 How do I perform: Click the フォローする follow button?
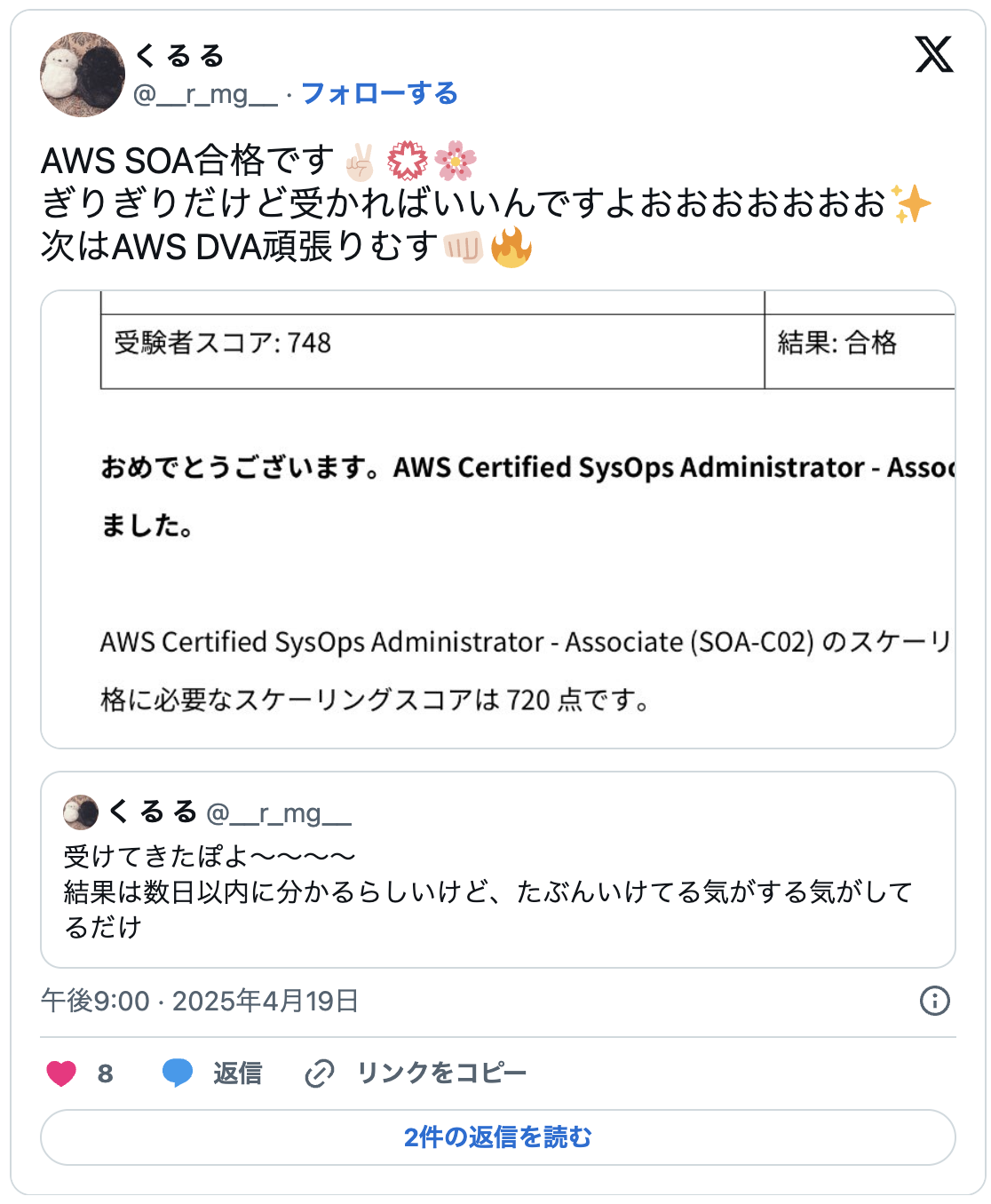[380, 92]
